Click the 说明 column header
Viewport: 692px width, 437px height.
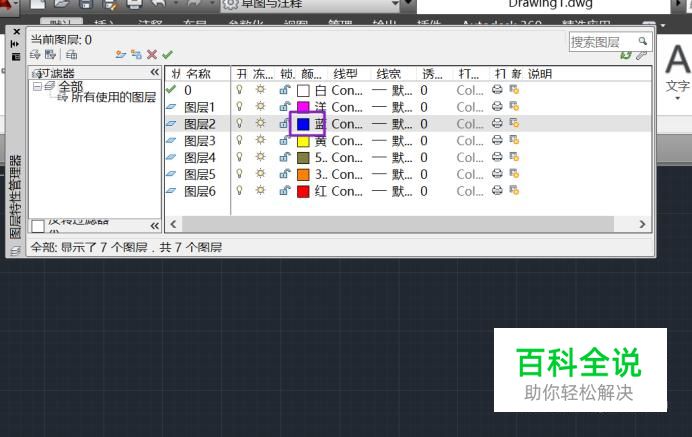(540, 74)
